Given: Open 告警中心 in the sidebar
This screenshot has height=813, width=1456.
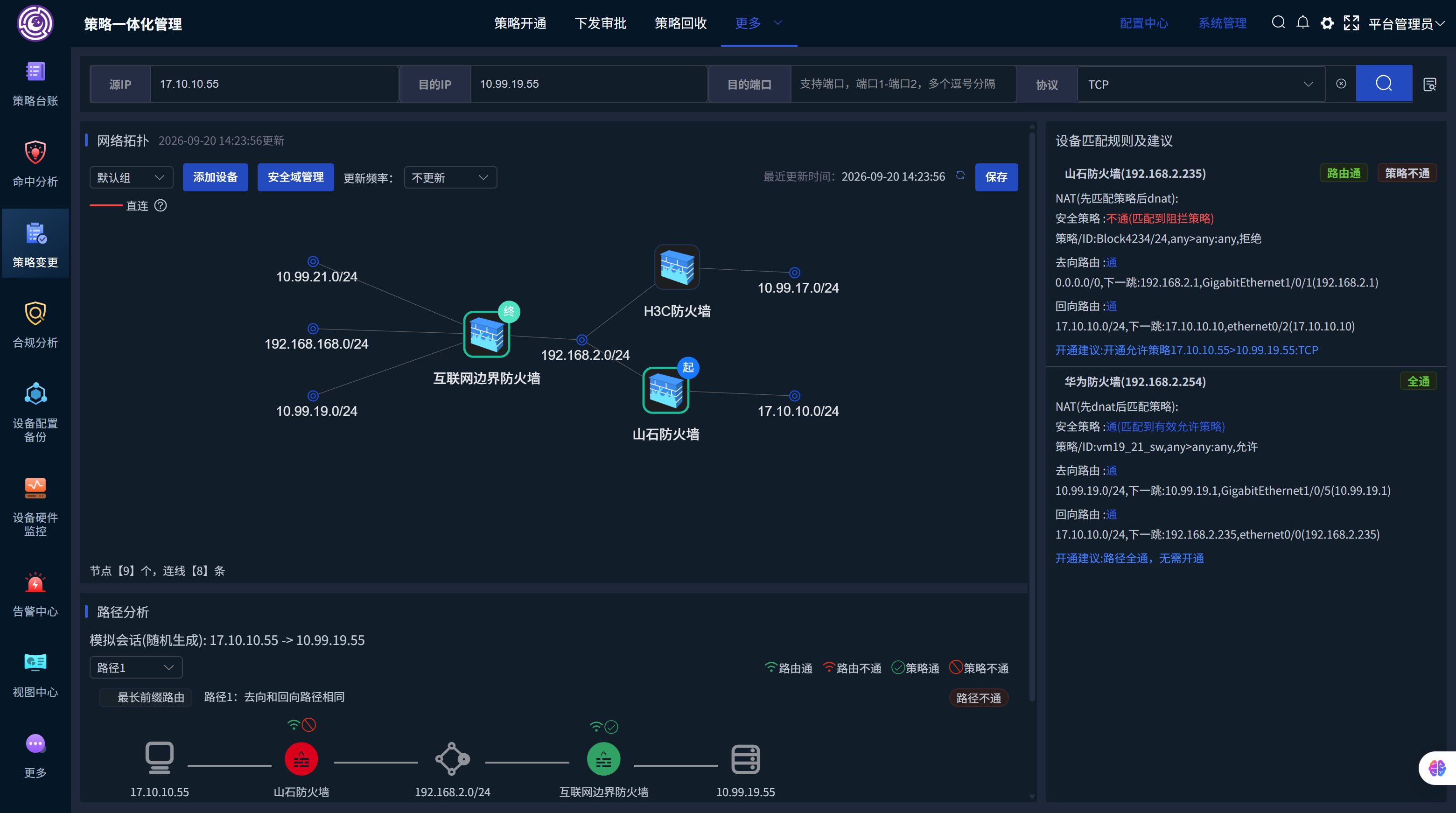Looking at the screenshot, I should tap(35, 594).
